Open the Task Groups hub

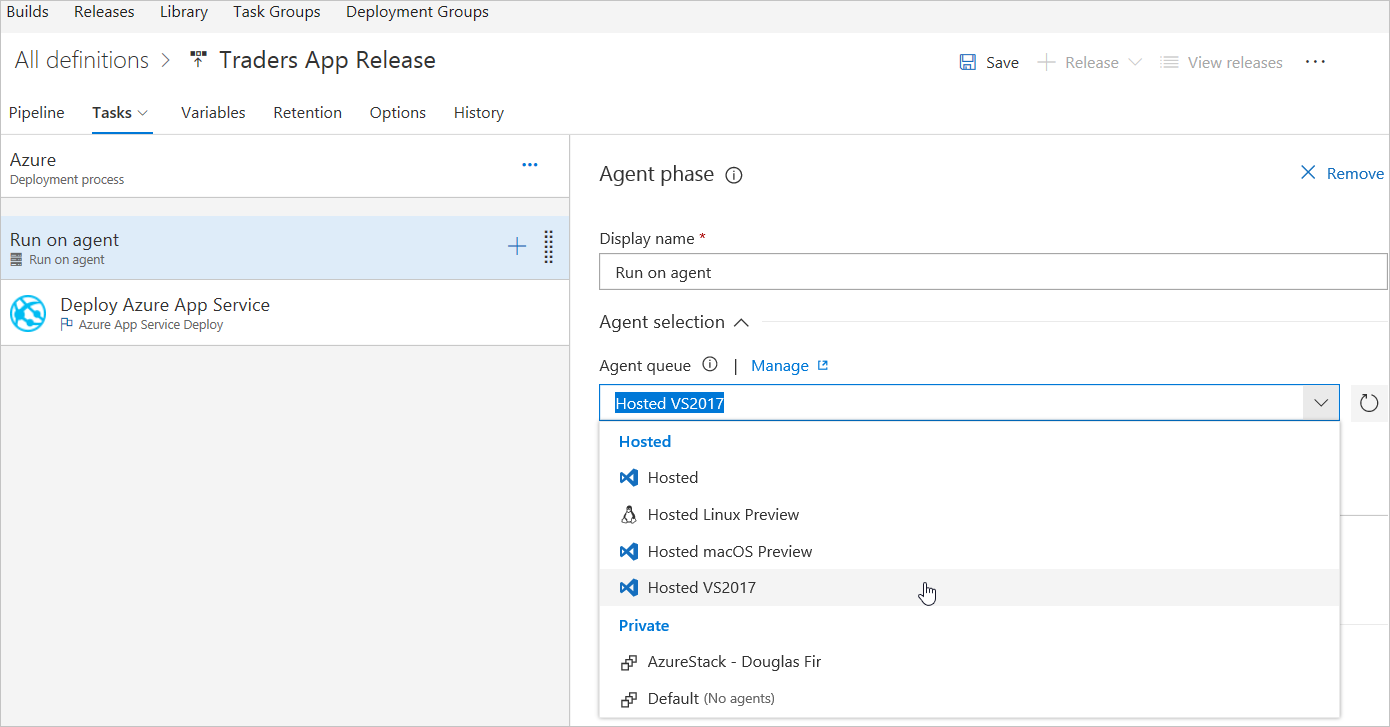click(x=277, y=12)
